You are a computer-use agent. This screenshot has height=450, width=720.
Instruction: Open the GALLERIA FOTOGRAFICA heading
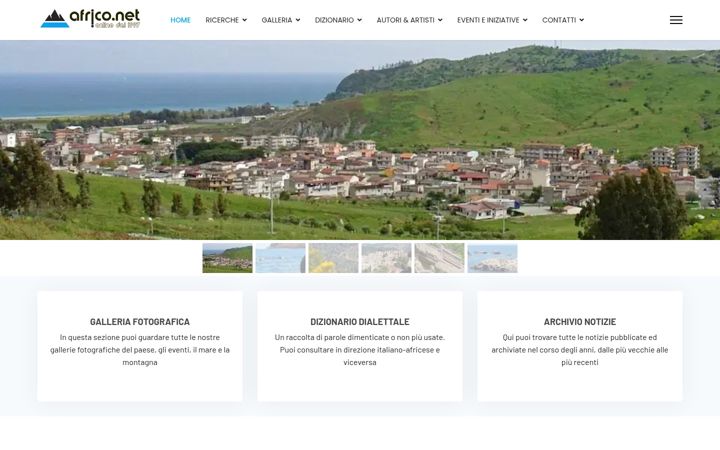click(x=140, y=322)
